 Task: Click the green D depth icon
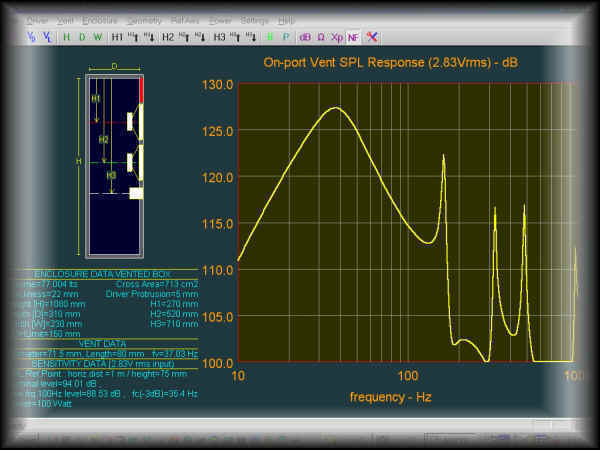click(82, 37)
